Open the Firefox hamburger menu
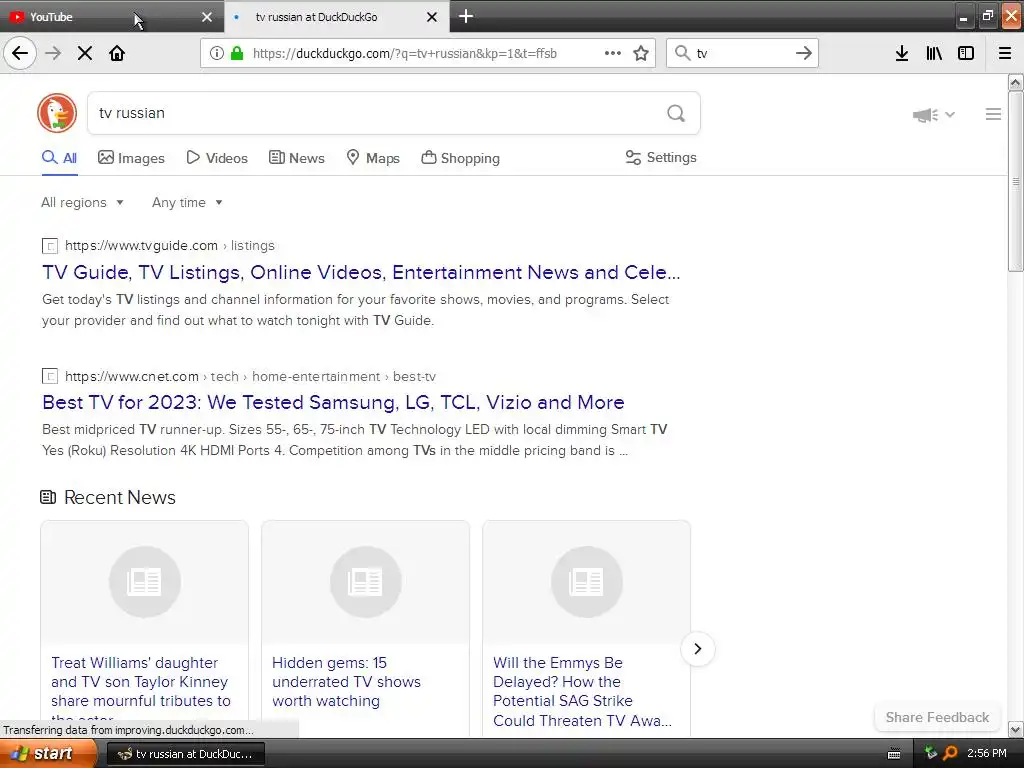The height and width of the screenshot is (768, 1024). (1005, 53)
